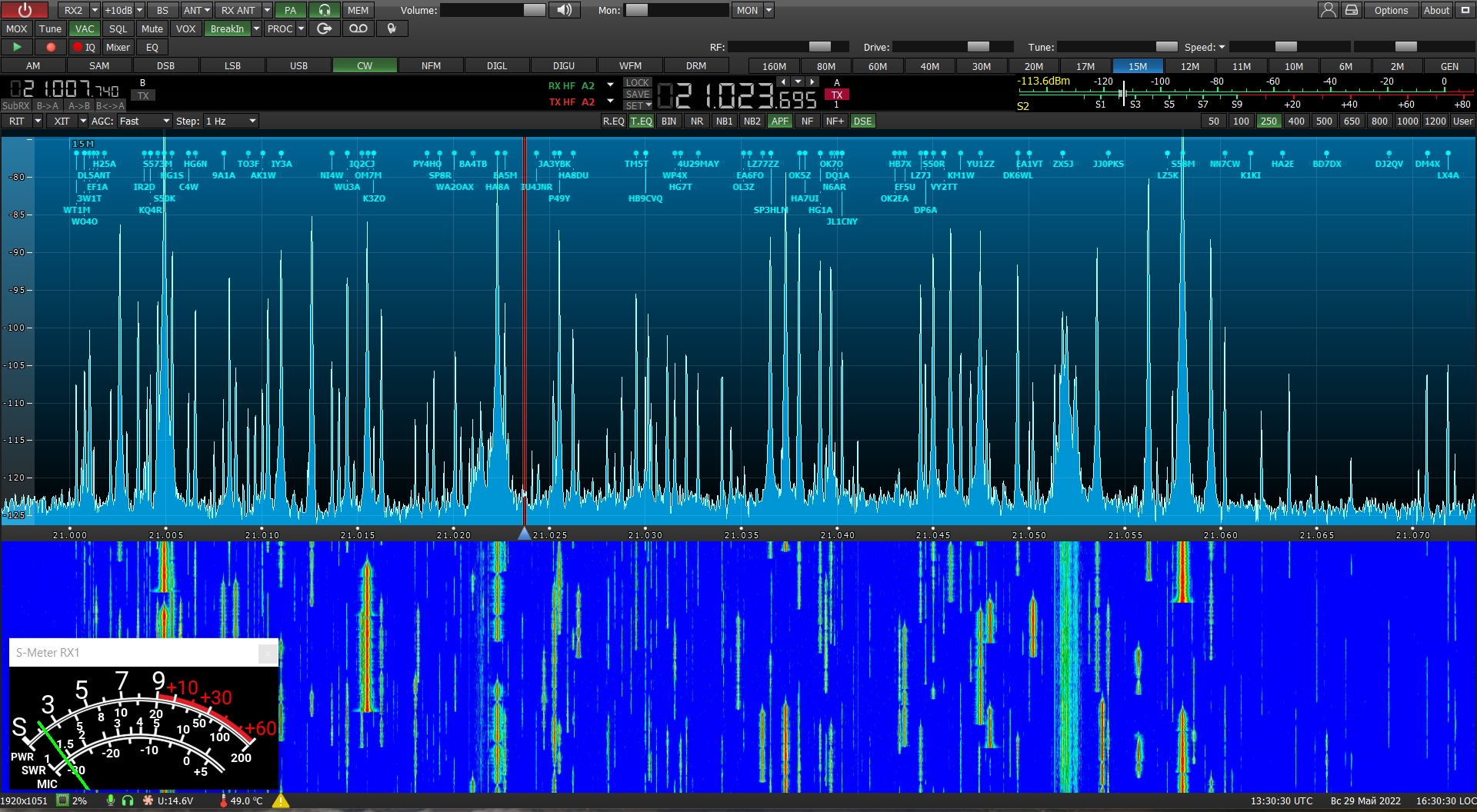Click the circular arrow replay icon
The height and width of the screenshot is (812, 1477).
point(325,28)
